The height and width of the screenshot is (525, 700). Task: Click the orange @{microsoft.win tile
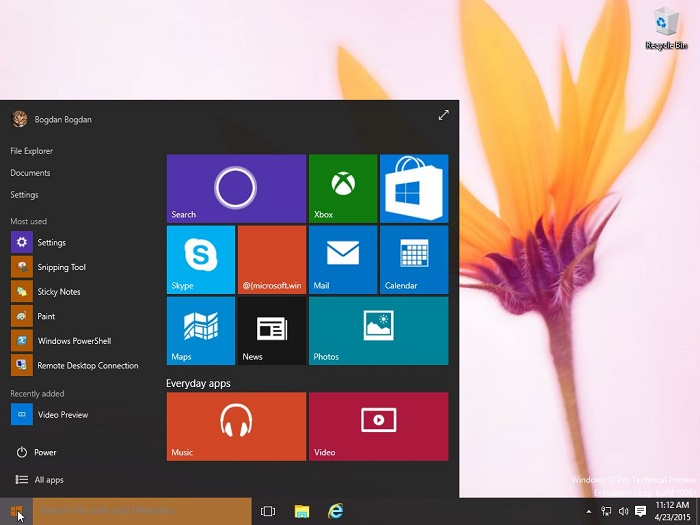coord(272,260)
